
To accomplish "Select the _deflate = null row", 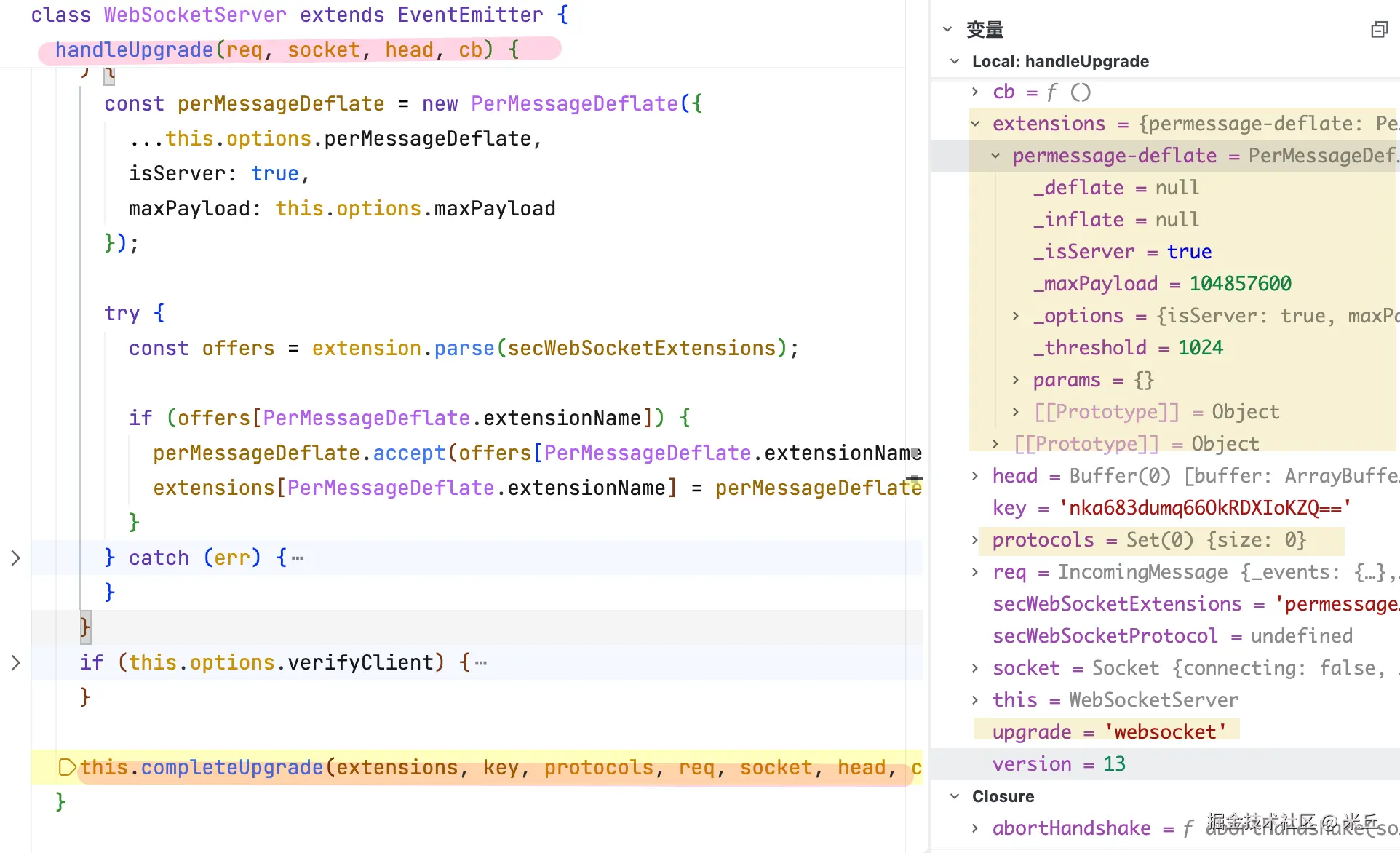I will tap(1166, 188).
